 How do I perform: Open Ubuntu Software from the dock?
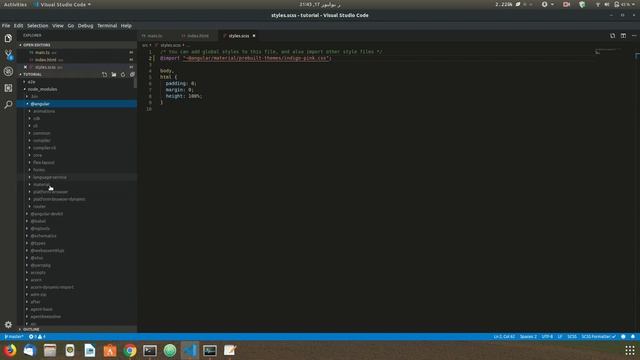pos(110,351)
